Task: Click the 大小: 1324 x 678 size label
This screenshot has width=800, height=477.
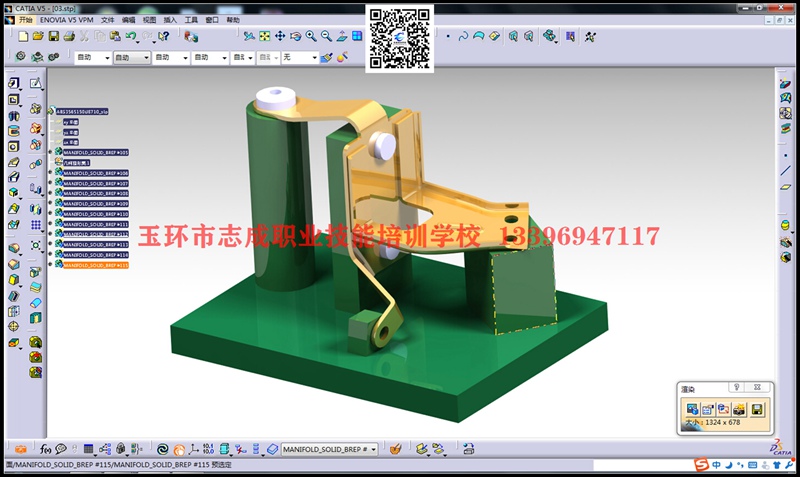Action: pyautogui.click(x=712, y=422)
